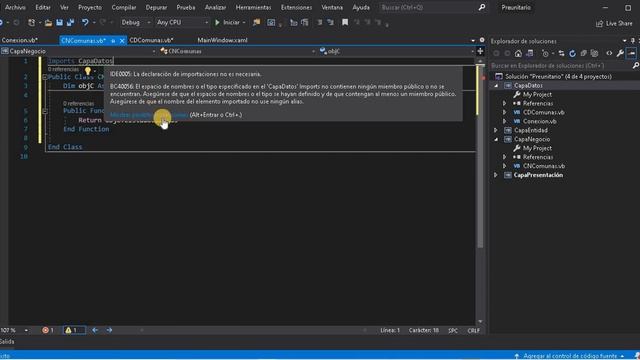Open the objC member dropdown
The width and height of the screenshot is (640, 360).
pyautogui.click(x=397, y=51)
